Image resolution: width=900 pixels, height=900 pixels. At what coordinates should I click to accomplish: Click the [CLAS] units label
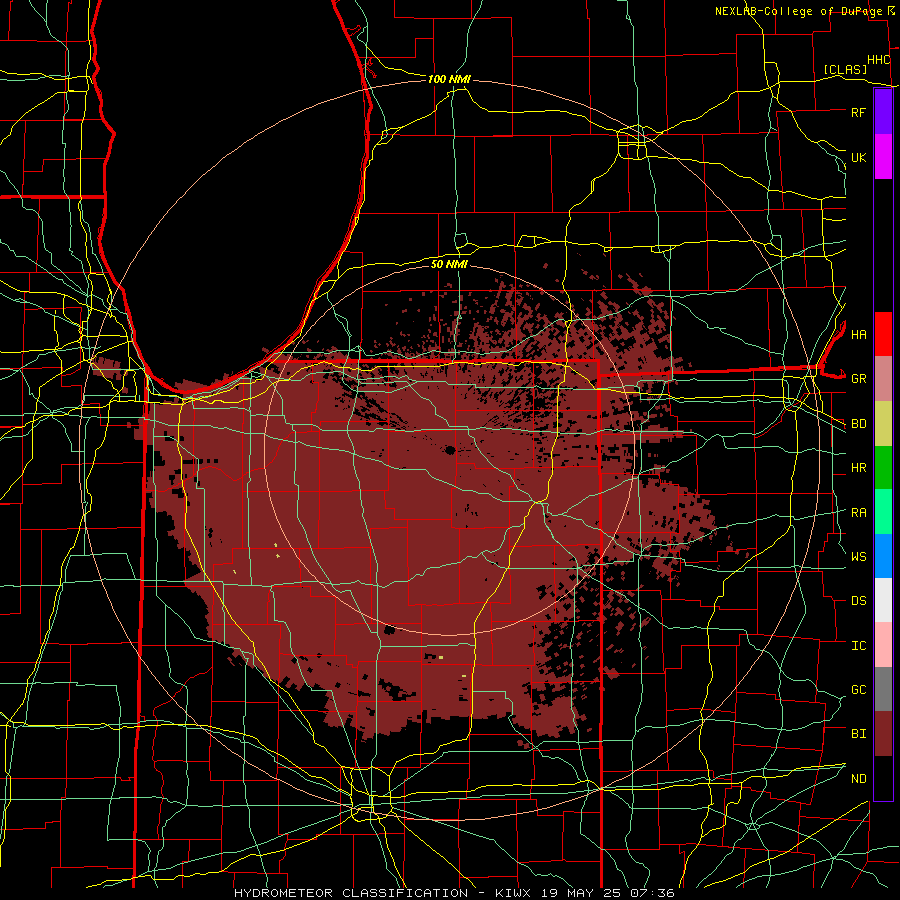[x=845, y=70]
